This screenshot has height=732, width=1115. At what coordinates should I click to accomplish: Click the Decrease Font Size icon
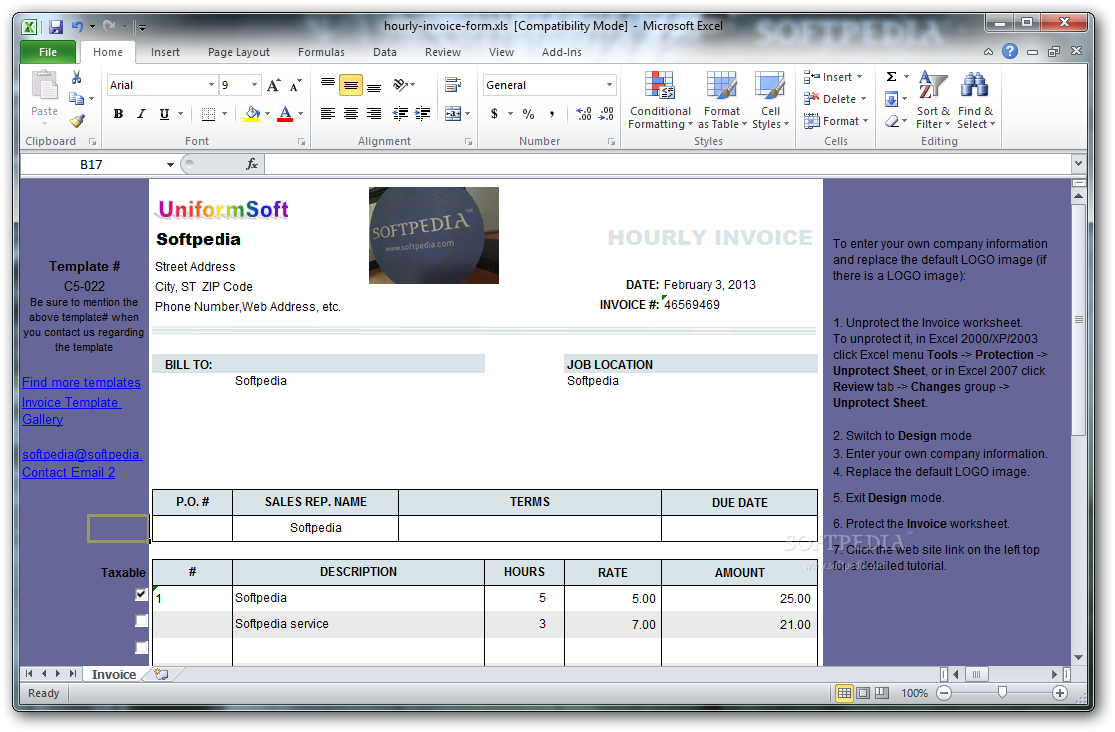[x=296, y=85]
